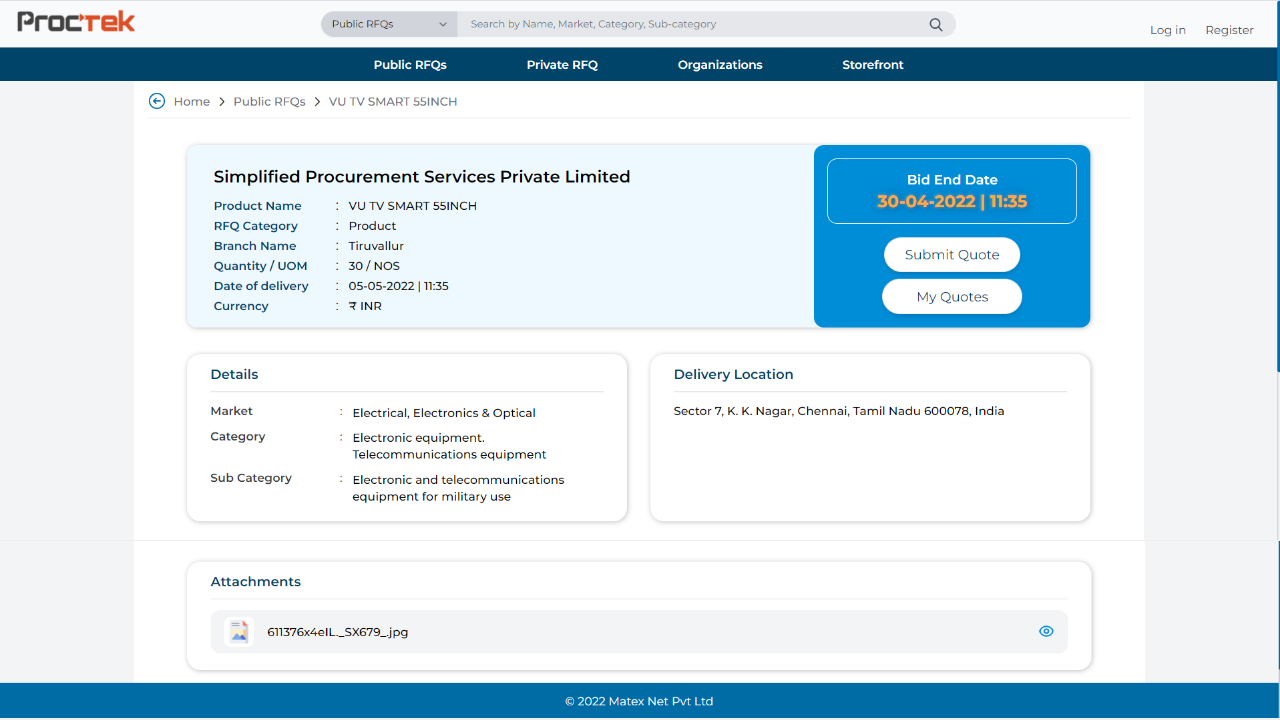Open the 611376x4eIL._SX679_.jpg attachment
This screenshot has height=720, width=1280.
tap(338, 632)
